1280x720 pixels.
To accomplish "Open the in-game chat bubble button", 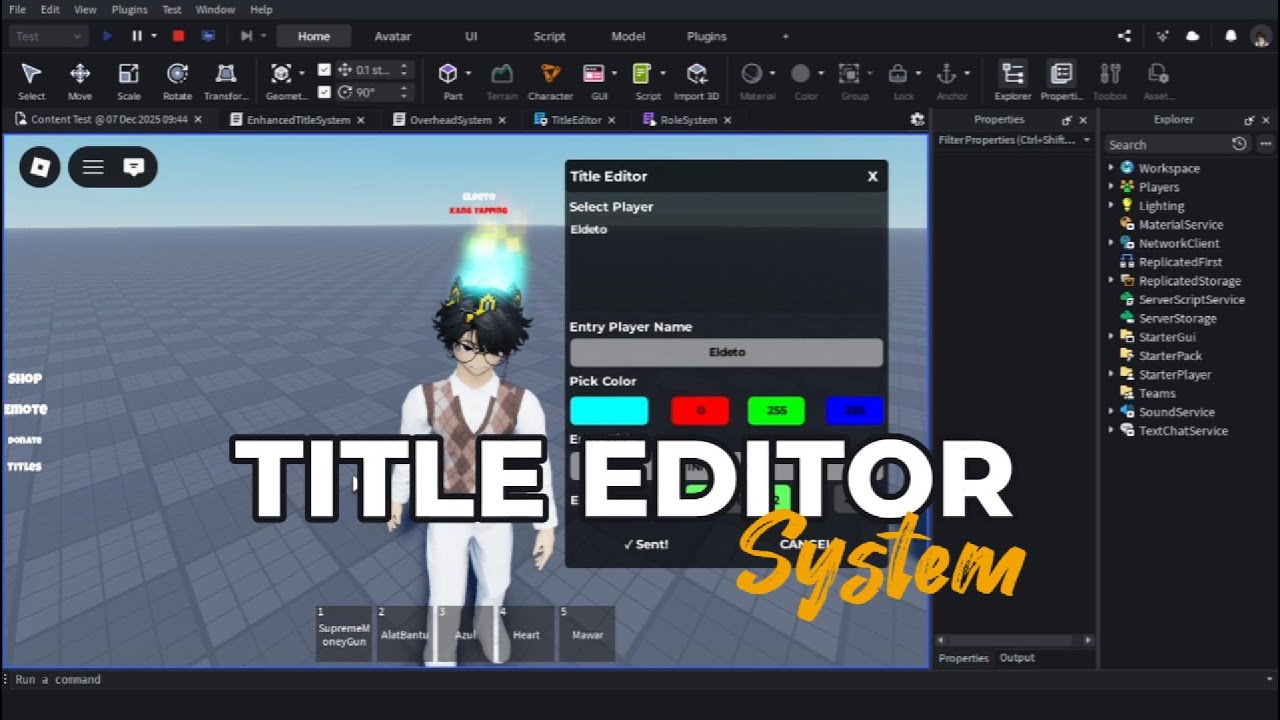I will point(134,167).
